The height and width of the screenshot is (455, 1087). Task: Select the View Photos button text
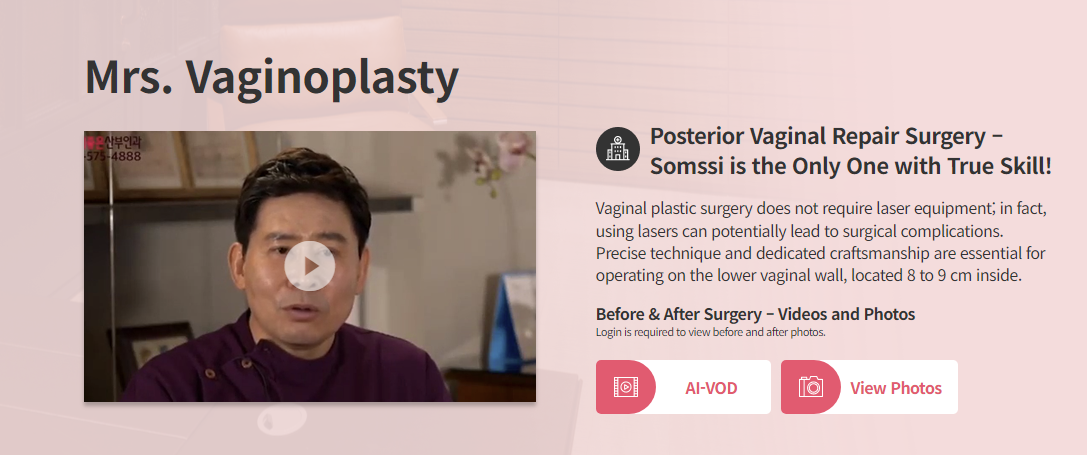(x=896, y=388)
